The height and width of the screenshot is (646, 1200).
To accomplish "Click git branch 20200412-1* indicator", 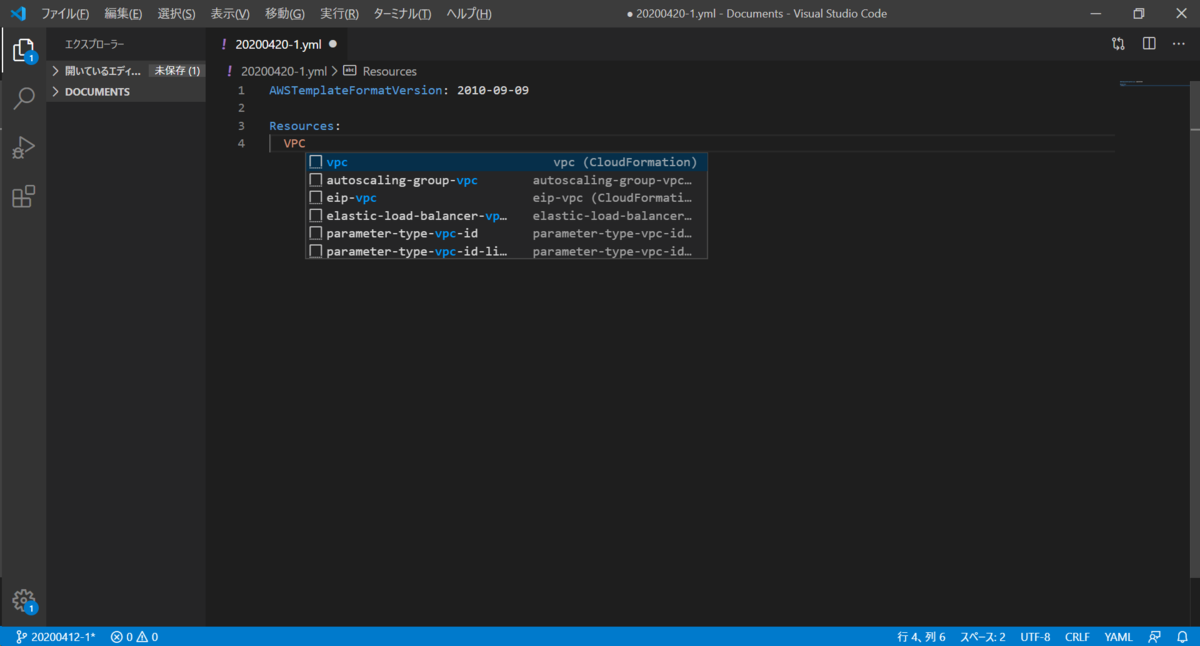I will (x=56, y=637).
